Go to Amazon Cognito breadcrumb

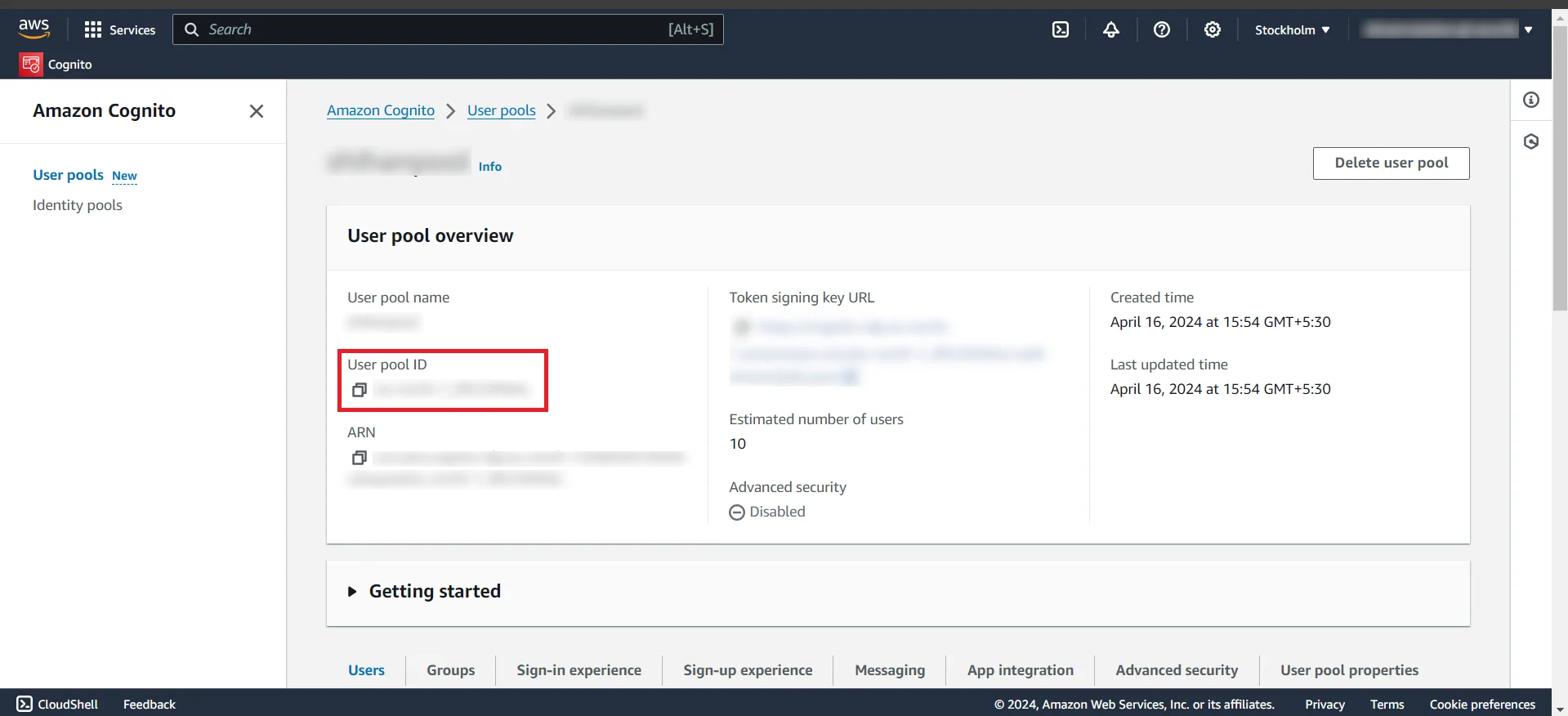381,110
